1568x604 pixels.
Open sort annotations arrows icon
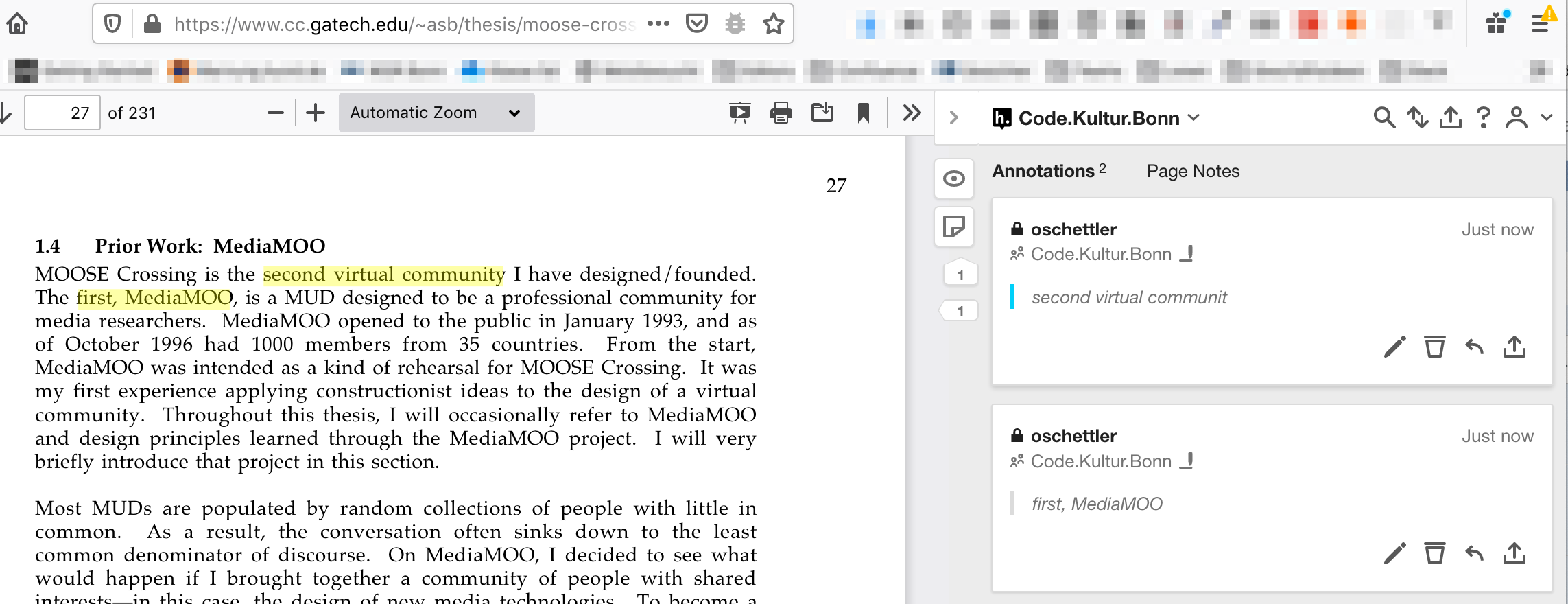pyautogui.click(x=1417, y=118)
